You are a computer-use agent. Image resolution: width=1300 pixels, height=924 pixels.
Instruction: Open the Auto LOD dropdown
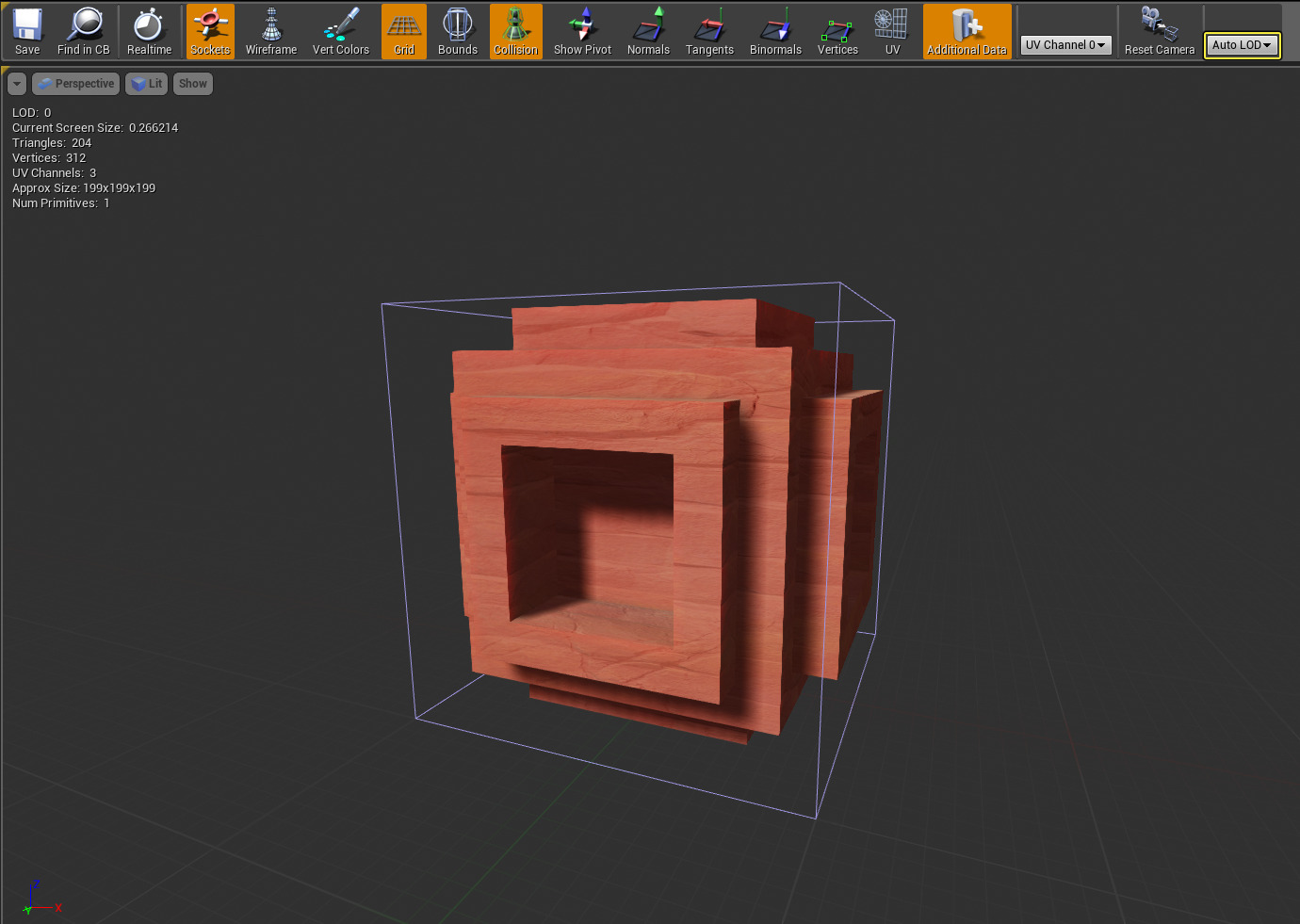(x=1242, y=45)
